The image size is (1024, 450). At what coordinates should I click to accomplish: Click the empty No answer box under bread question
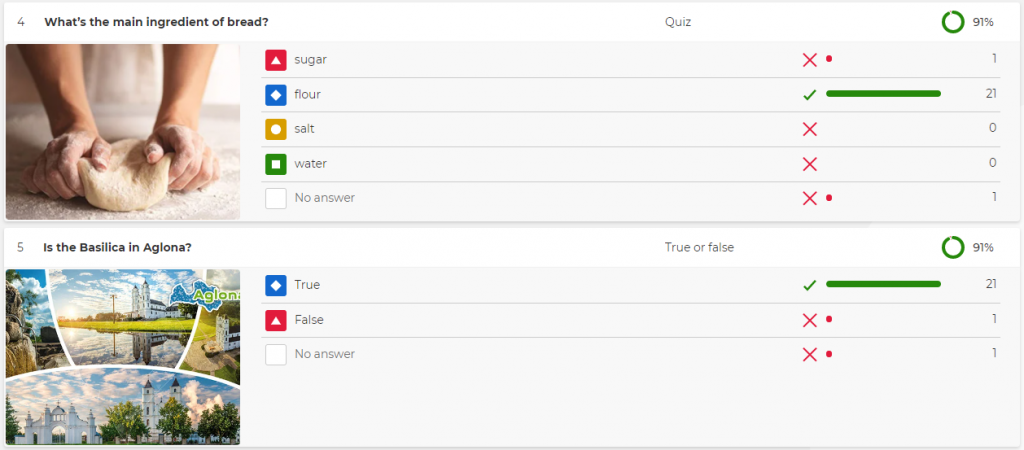click(x=276, y=198)
